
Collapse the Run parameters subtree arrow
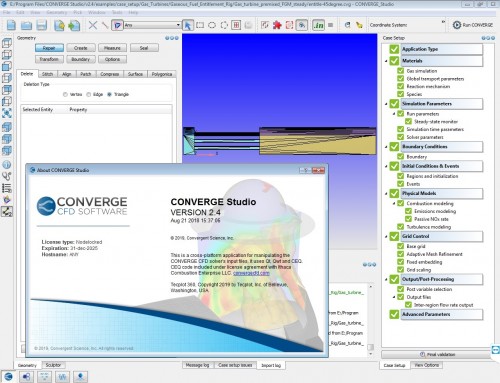(394, 114)
